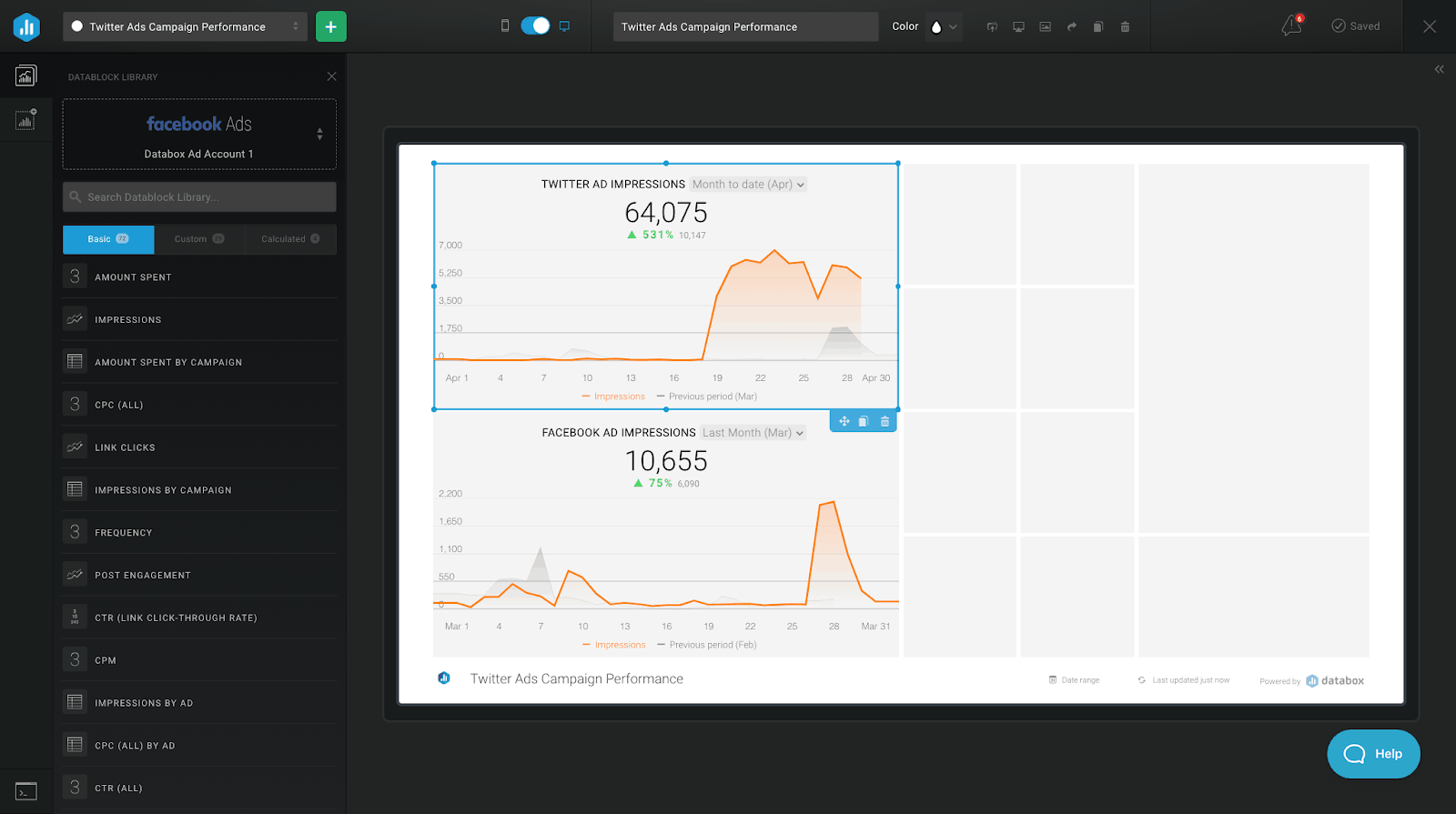
Task: Click the Databox logo icon
Action: pyautogui.click(x=26, y=26)
